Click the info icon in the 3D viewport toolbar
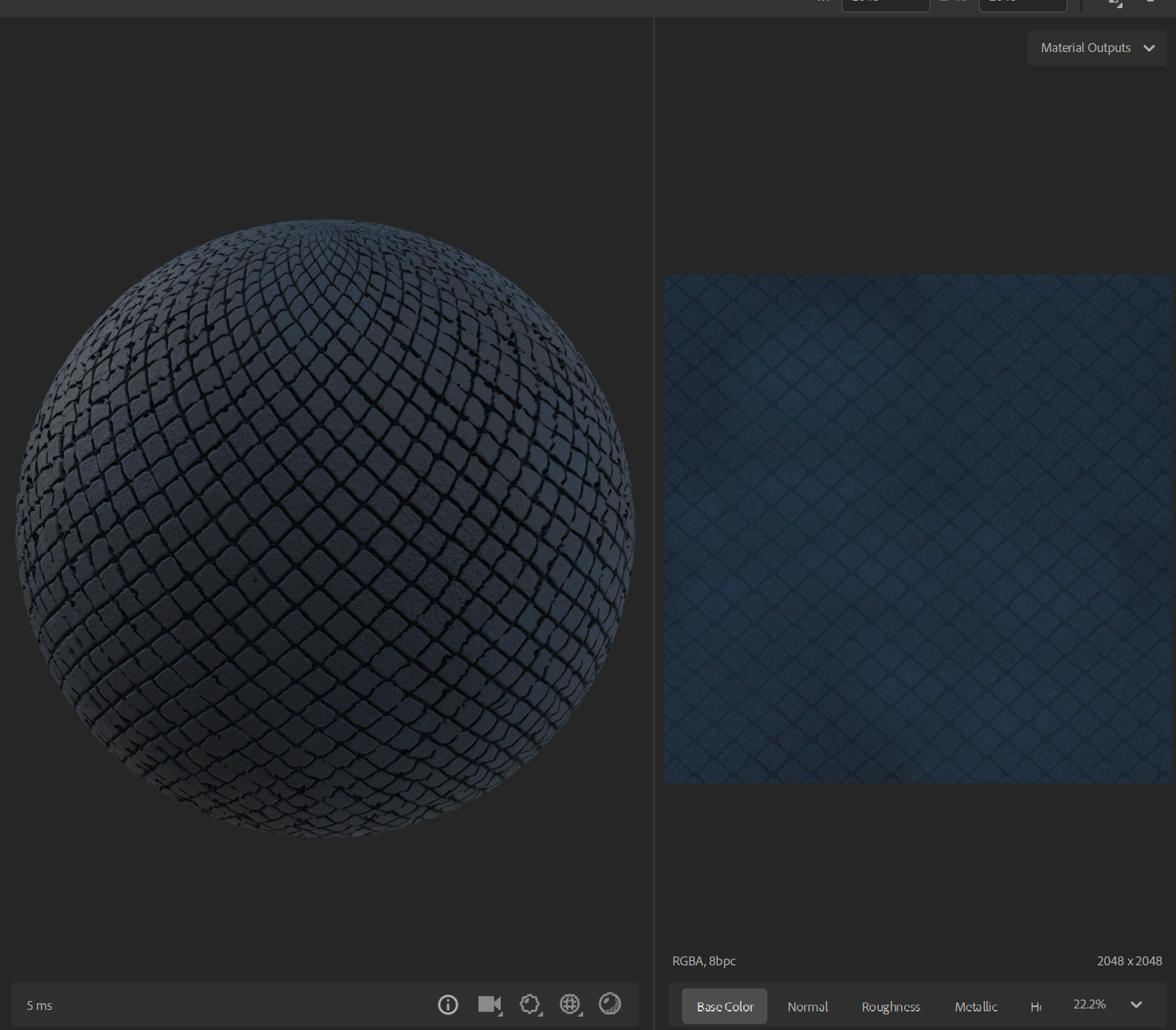Screen dimensions: 1176x1030 448,1005
